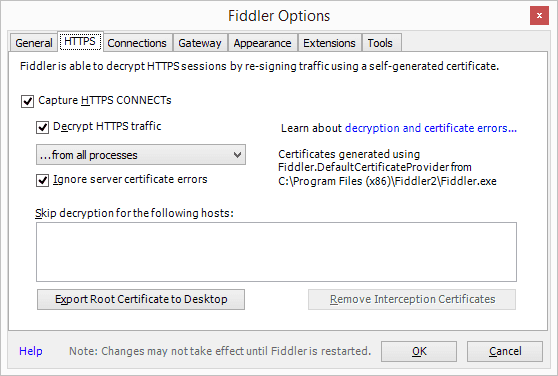Click 'Skip decryption for the following hosts' label
The height and width of the screenshot is (376, 558).
click(x=134, y=213)
